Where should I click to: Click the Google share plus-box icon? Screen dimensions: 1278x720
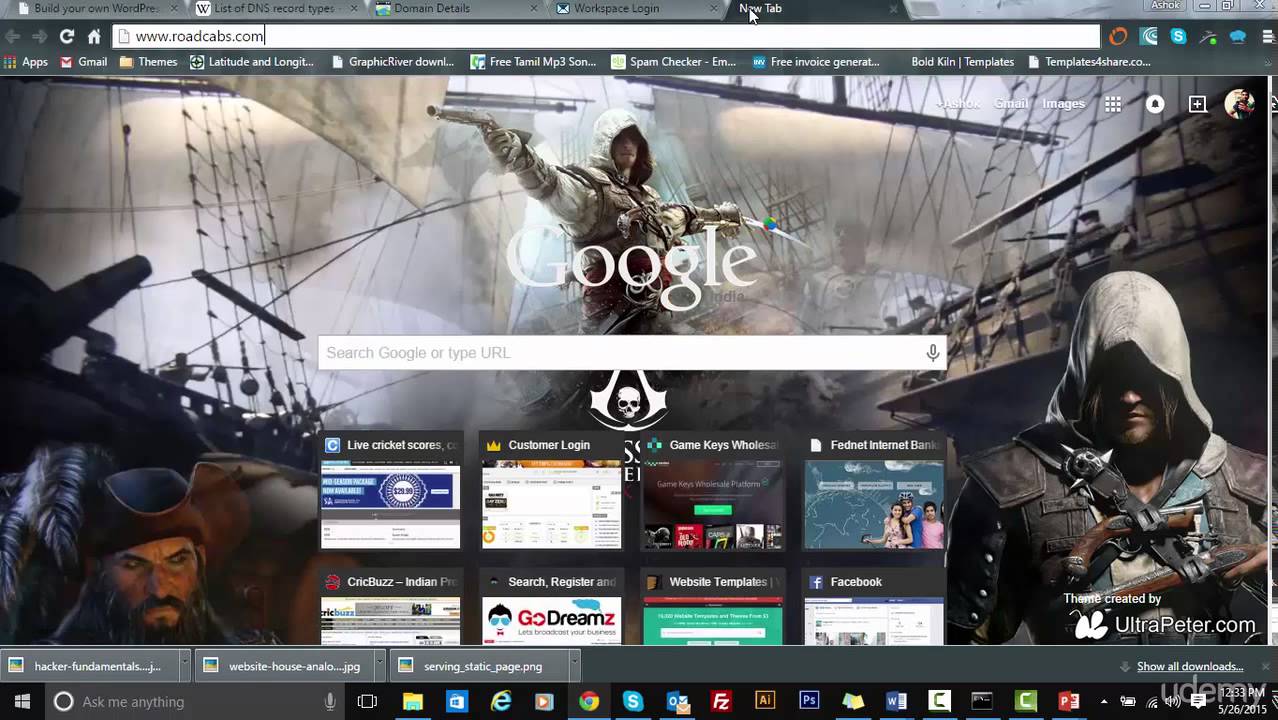tap(1197, 104)
